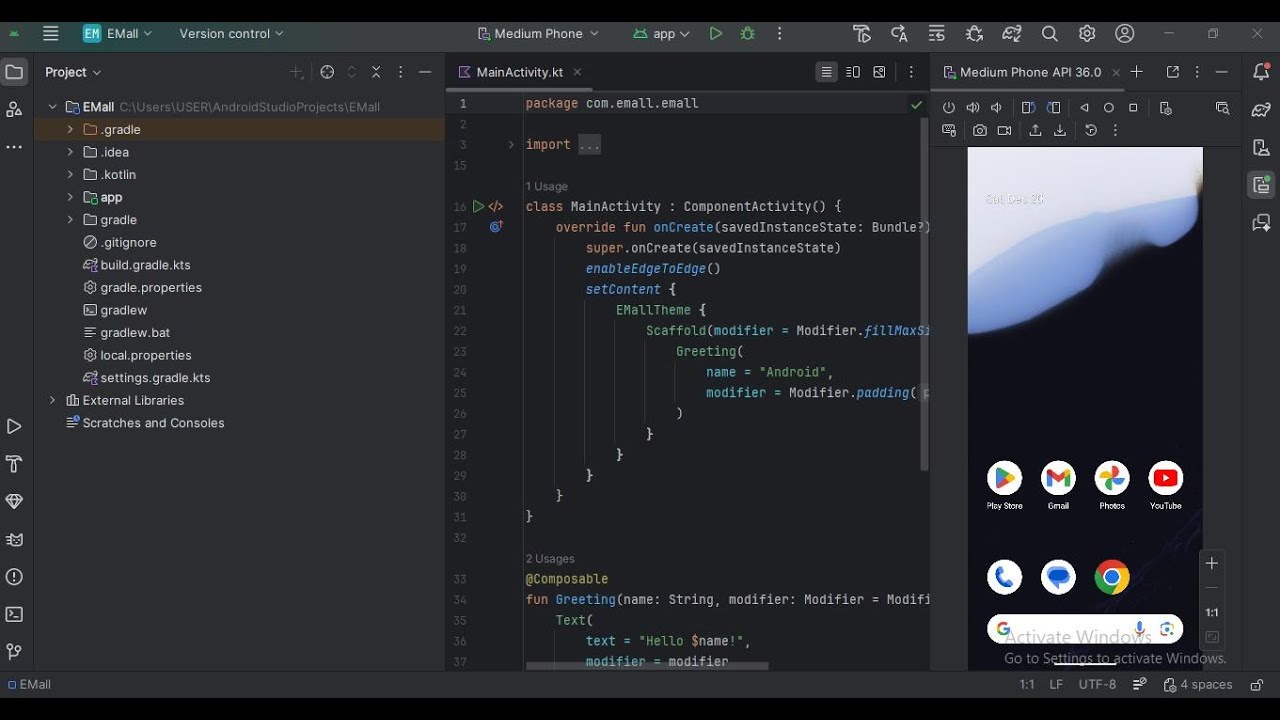Open the Gradle tool window on the right stripe
Screen dimensions: 1280x720
click(1261, 109)
